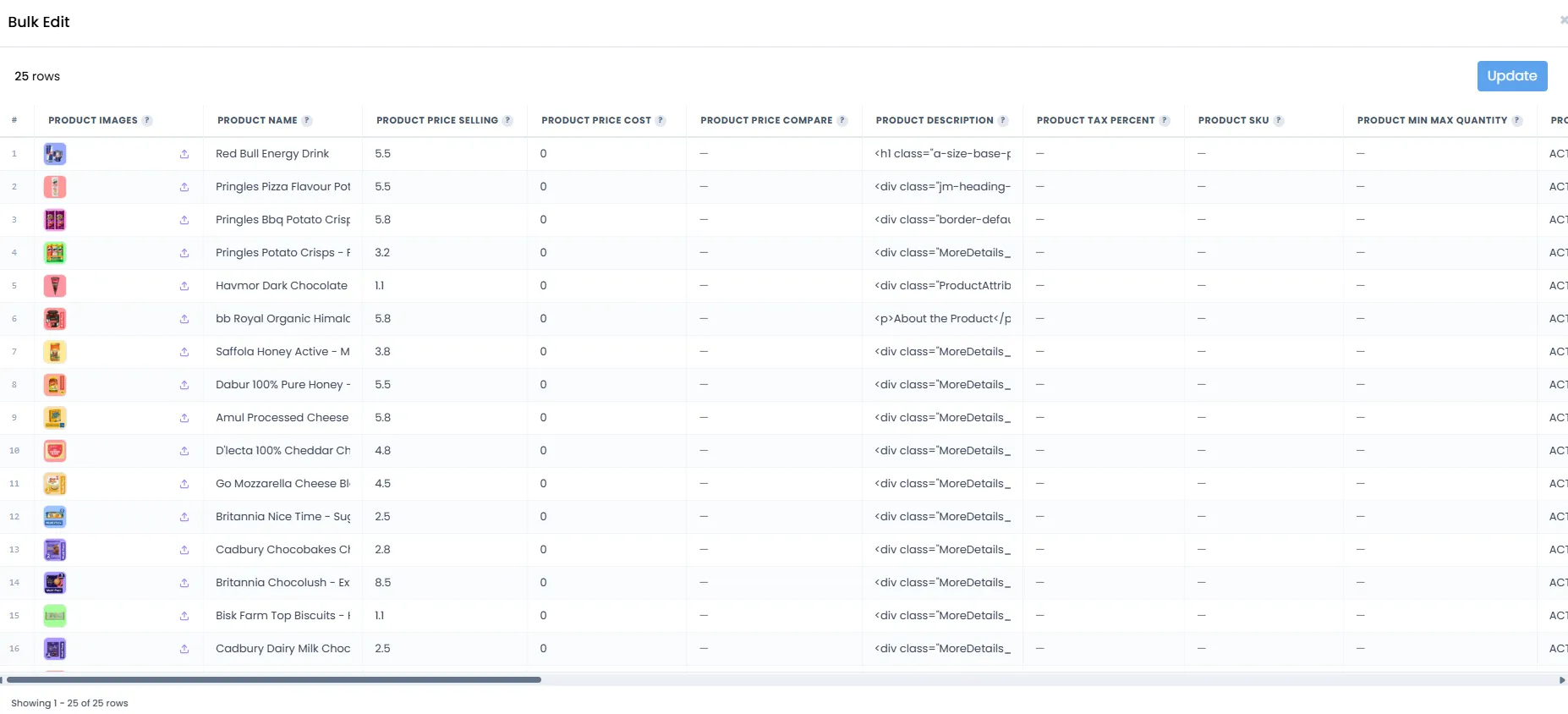
Task: Edit Havmor Dark Chocolate name cell
Action: pos(282,286)
